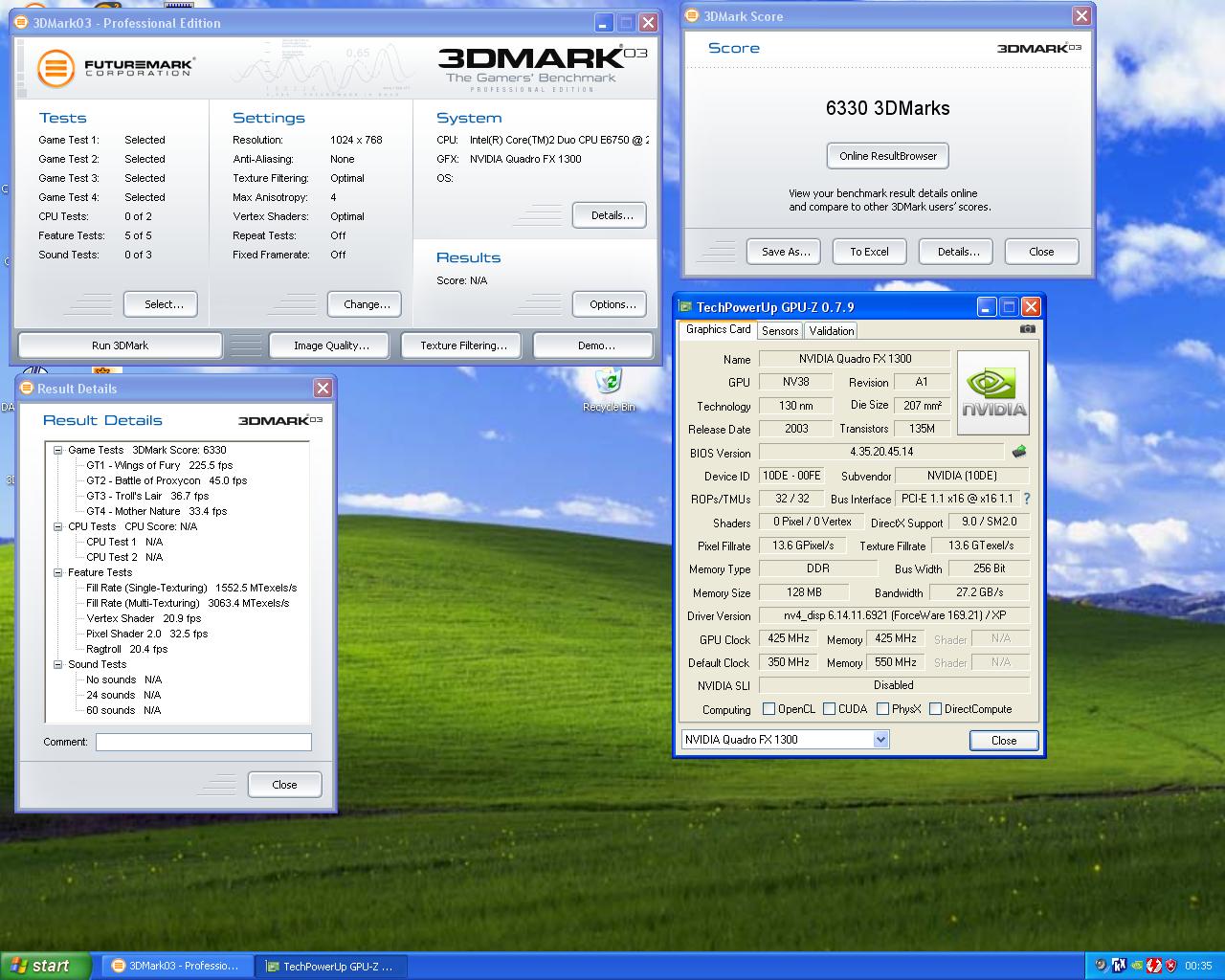Click the Select tests button
The width and height of the screenshot is (1225, 980).
(x=161, y=304)
